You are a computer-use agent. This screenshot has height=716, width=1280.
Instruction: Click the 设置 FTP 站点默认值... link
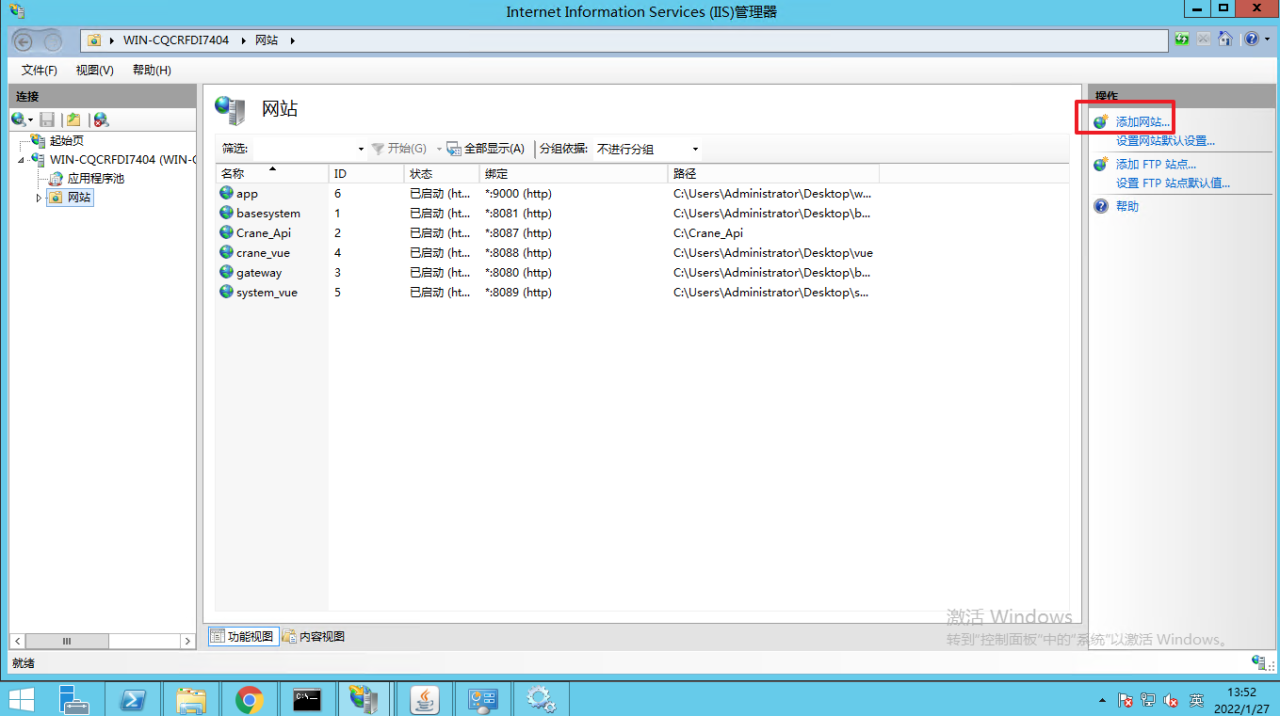[1173, 183]
